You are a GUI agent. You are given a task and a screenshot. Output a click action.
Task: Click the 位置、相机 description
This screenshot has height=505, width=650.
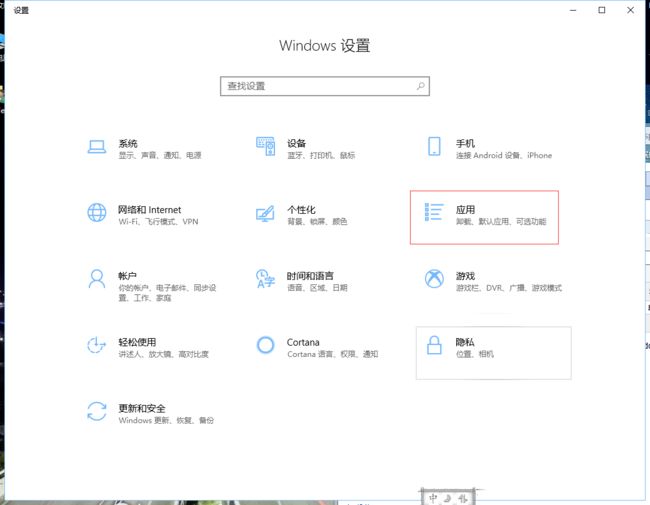click(475, 354)
